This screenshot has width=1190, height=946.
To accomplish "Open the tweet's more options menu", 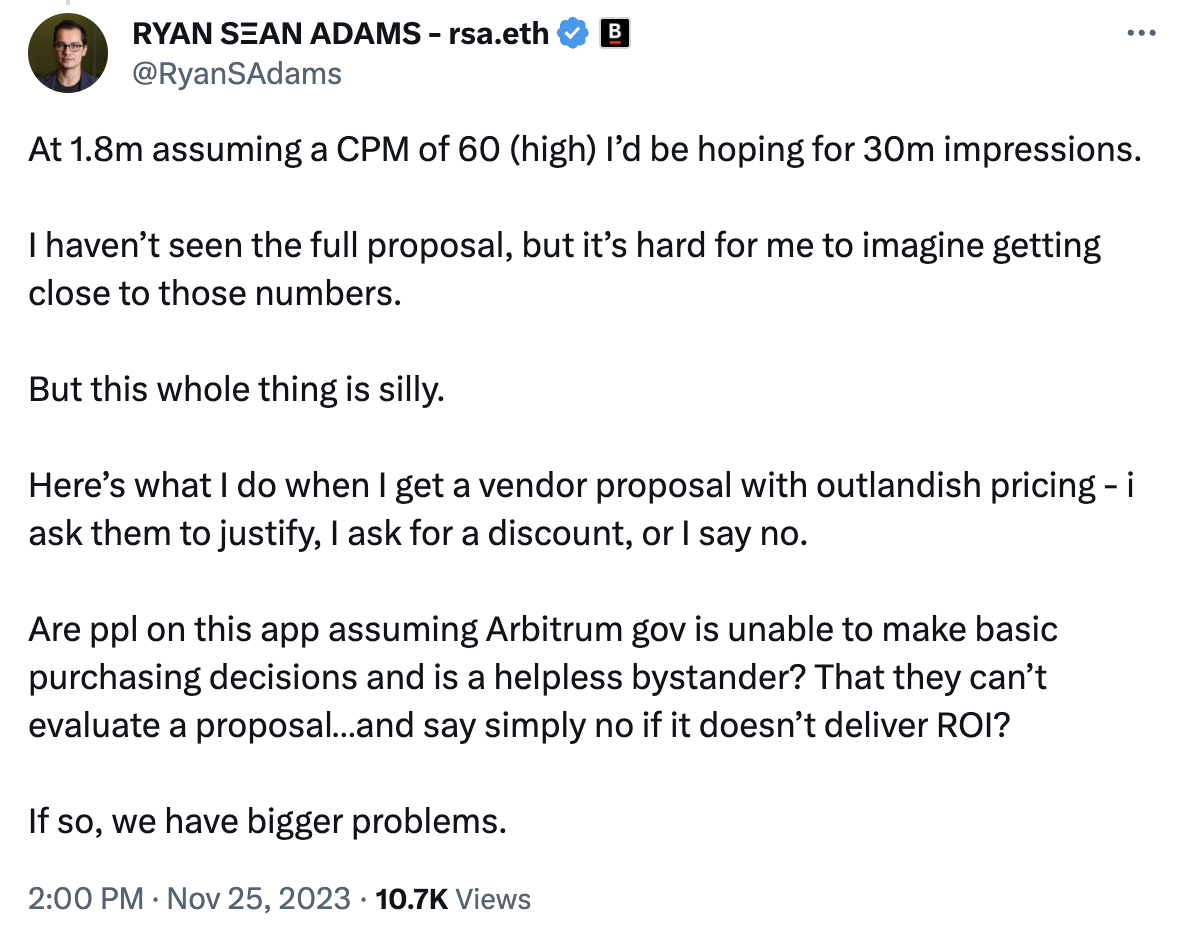I will click(1140, 32).
